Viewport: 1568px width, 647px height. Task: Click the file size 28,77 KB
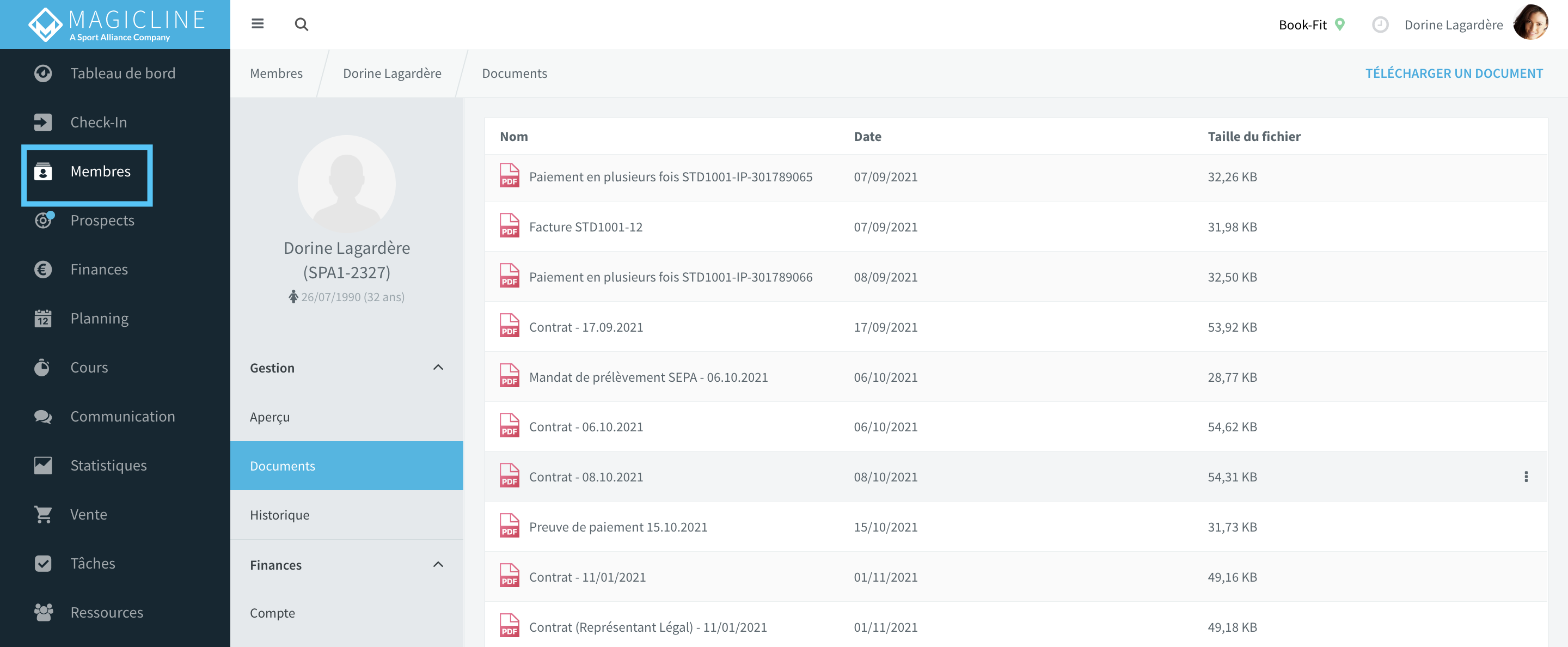(1232, 377)
